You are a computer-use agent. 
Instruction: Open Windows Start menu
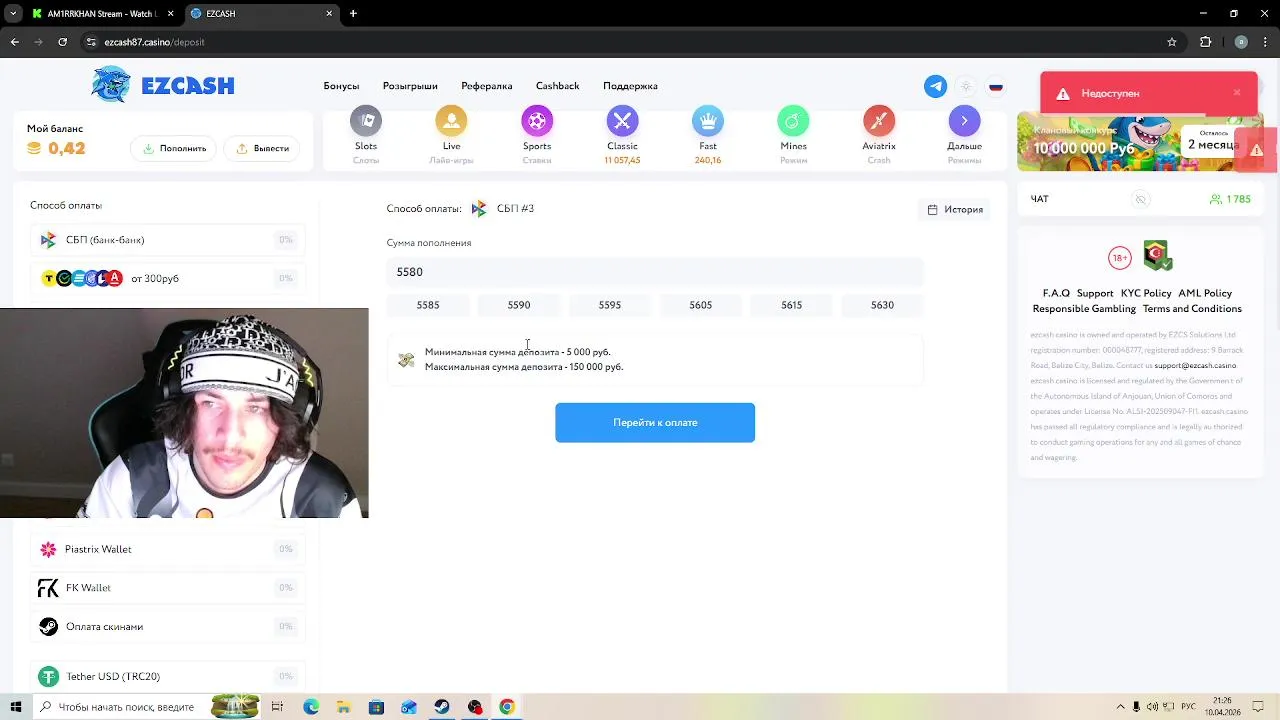coord(15,707)
